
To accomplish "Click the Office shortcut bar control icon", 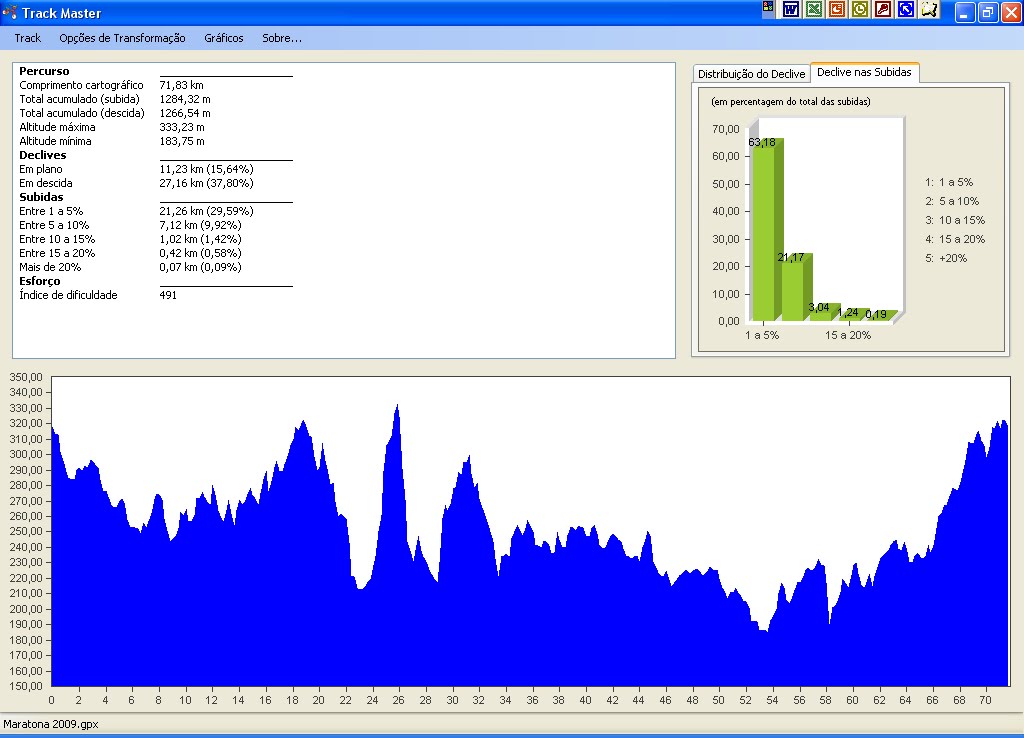I will click(x=768, y=8).
